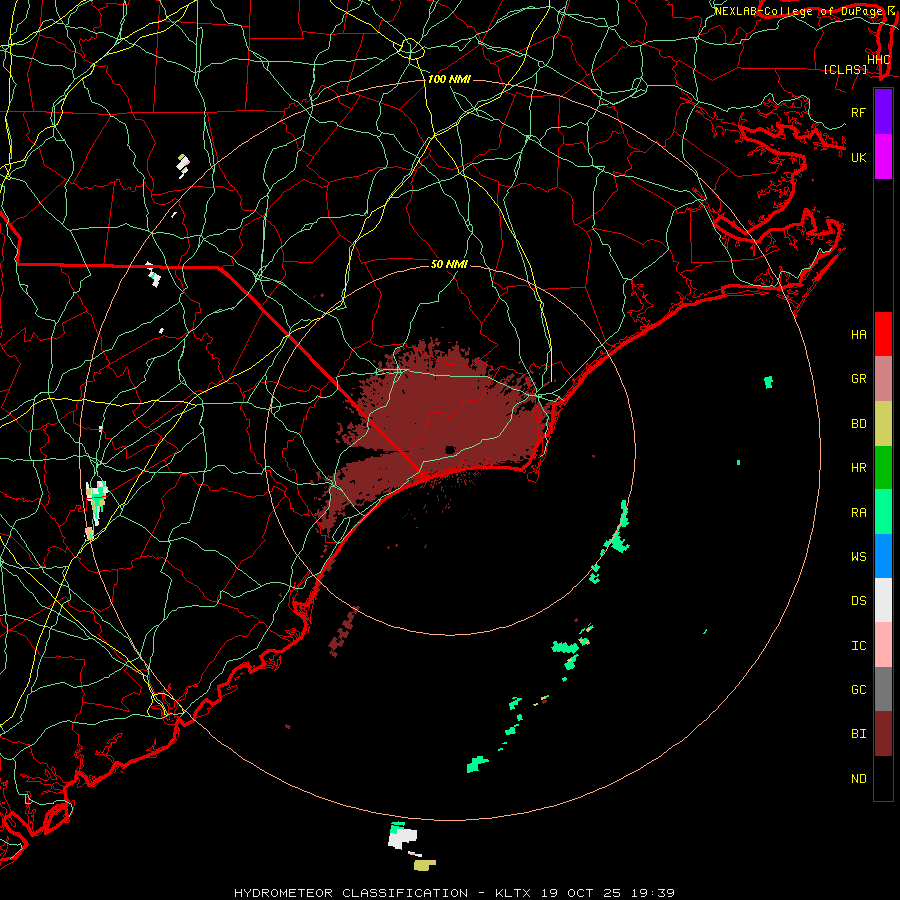The width and height of the screenshot is (900, 900).
Task: Select the "GR" legend label
Action: pos(859,379)
